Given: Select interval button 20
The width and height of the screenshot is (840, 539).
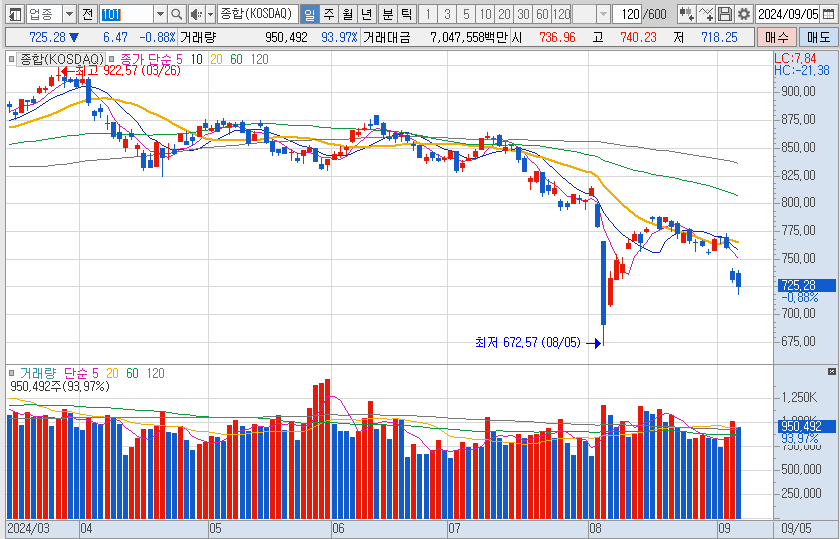Looking at the screenshot, I should pyautogui.click(x=504, y=14).
